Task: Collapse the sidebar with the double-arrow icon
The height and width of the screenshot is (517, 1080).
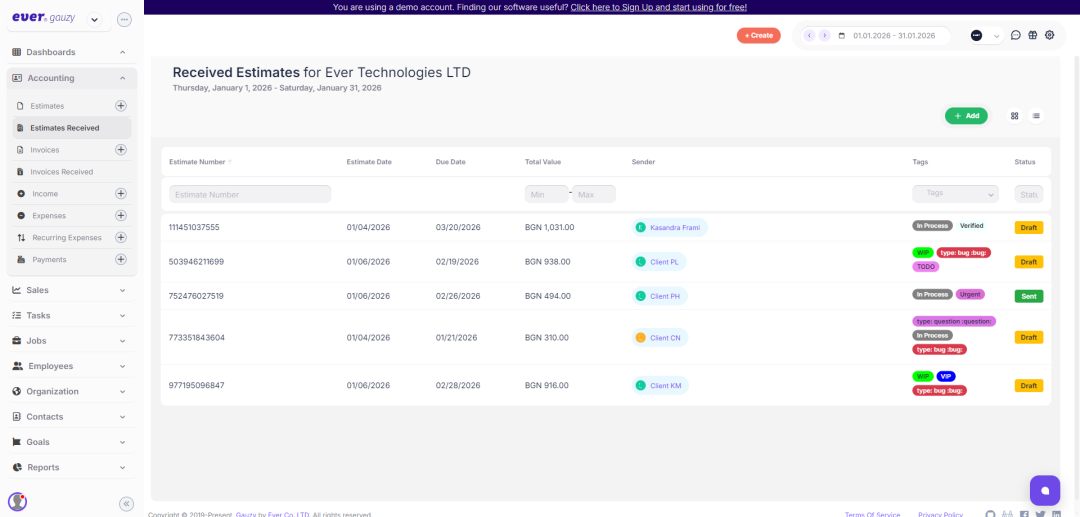Action: [x=126, y=504]
